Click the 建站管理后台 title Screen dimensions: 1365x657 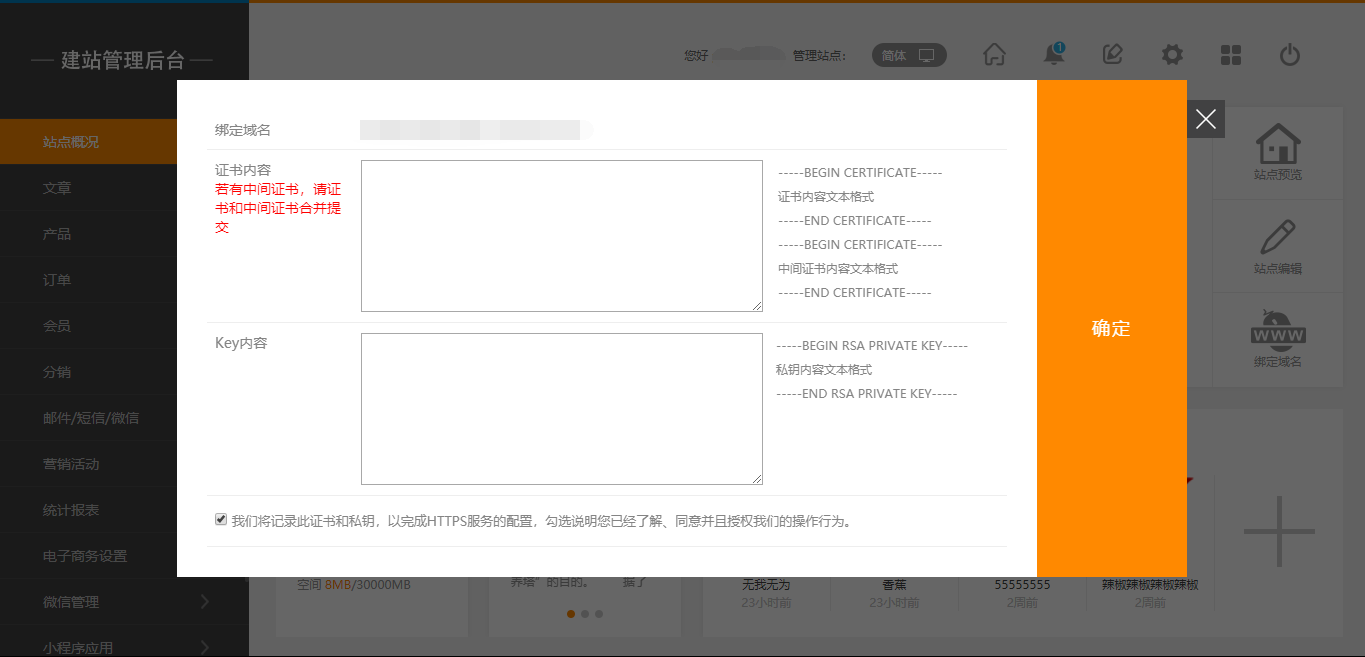[x=123, y=60]
